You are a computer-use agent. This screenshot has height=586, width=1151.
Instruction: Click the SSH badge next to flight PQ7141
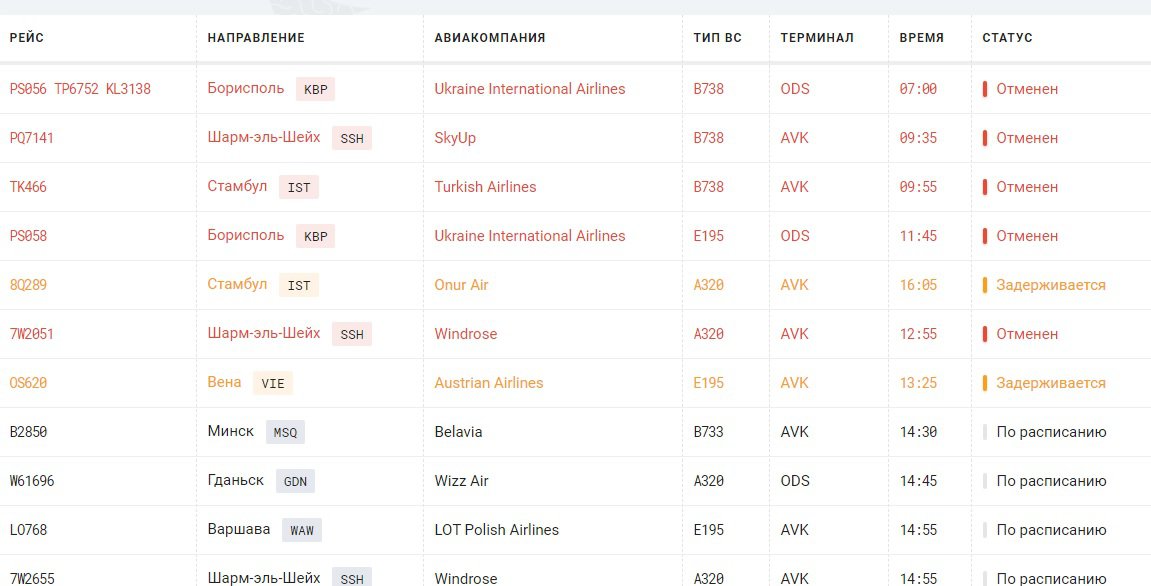[352, 138]
